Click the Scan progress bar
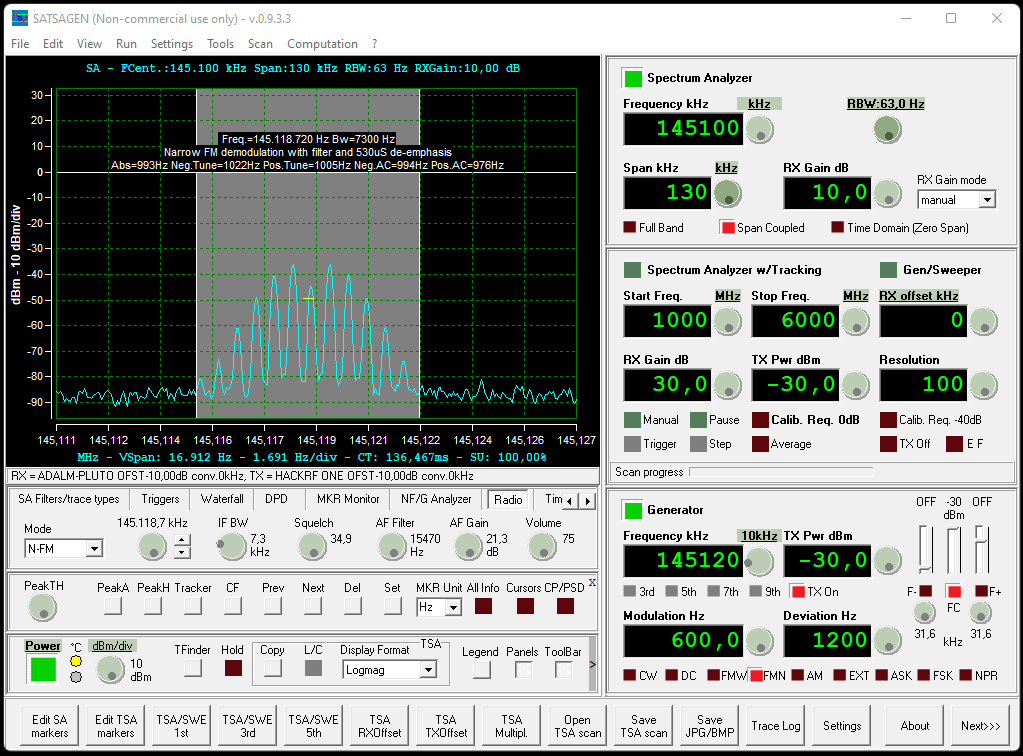 [780, 472]
